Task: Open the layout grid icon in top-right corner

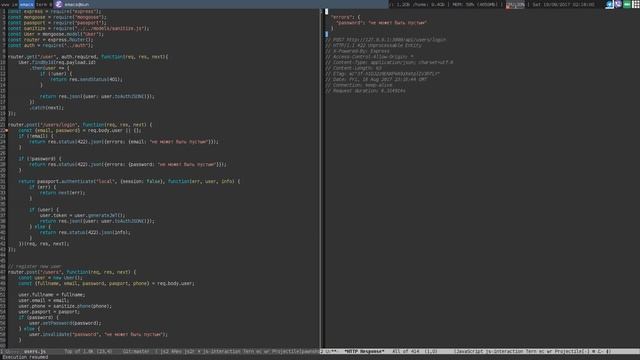Action: click(636, 4)
